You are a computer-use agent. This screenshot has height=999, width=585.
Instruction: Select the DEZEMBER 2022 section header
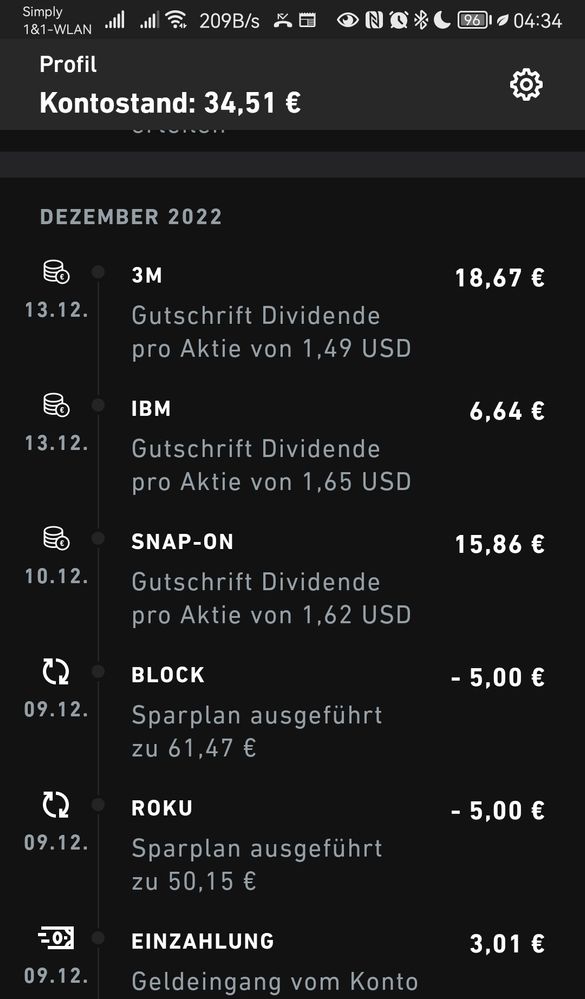[130, 216]
